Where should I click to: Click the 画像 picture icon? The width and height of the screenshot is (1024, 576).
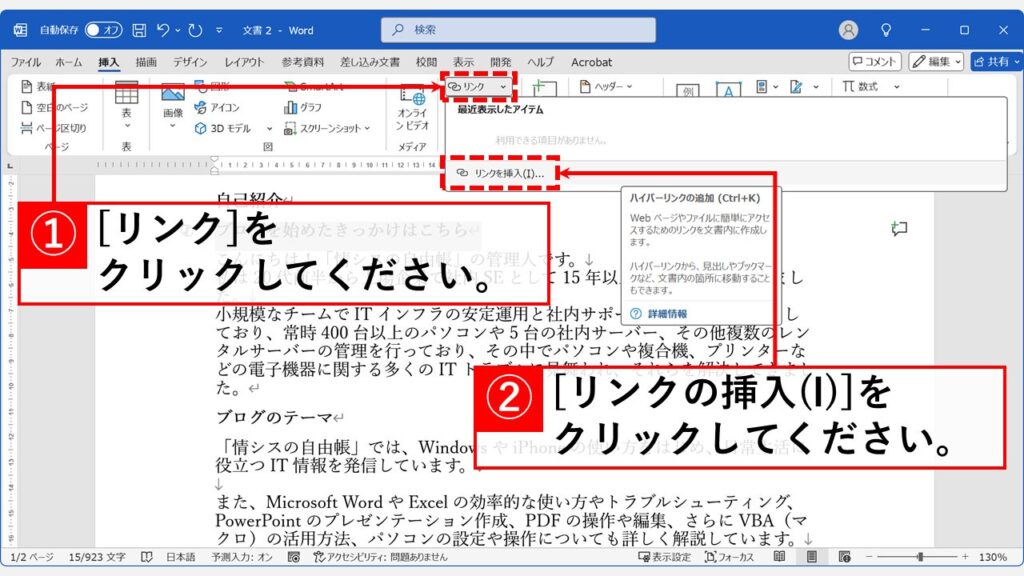(x=172, y=93)
